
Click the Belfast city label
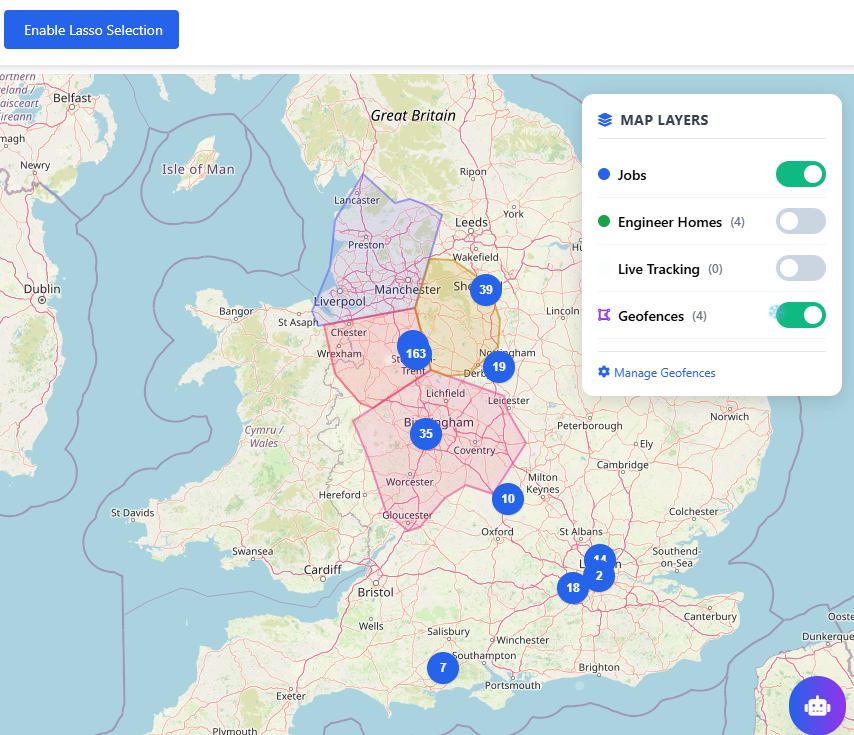pos(72,98)
